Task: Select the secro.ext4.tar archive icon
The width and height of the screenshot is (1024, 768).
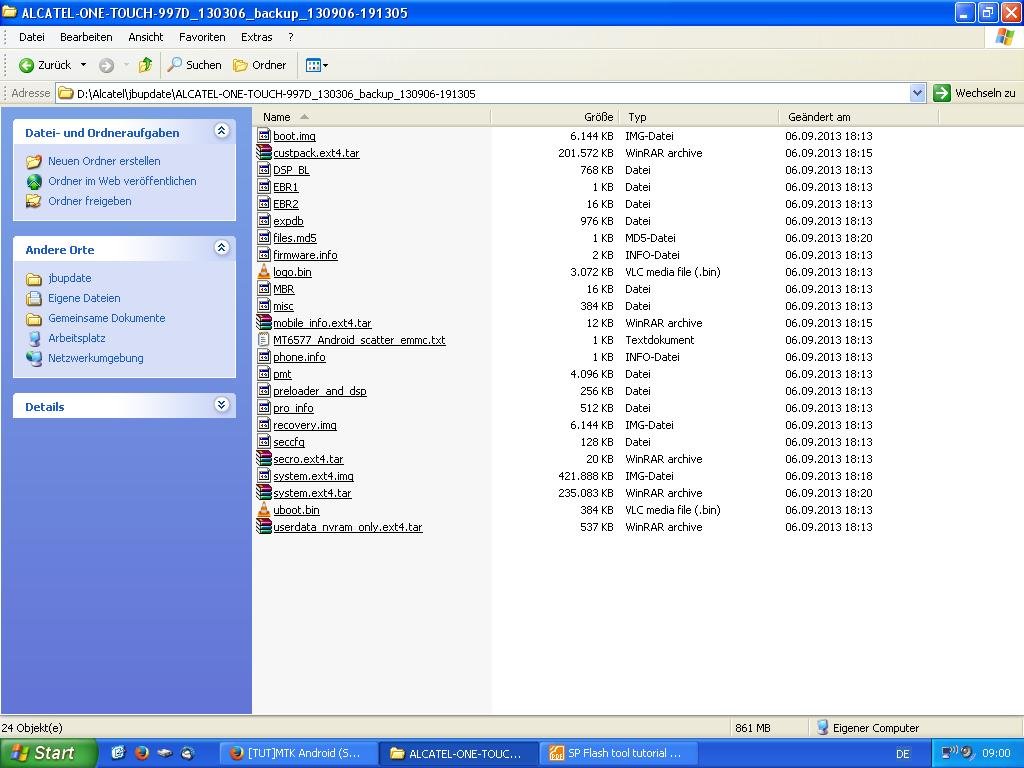Action: click(x=264, y=459)
